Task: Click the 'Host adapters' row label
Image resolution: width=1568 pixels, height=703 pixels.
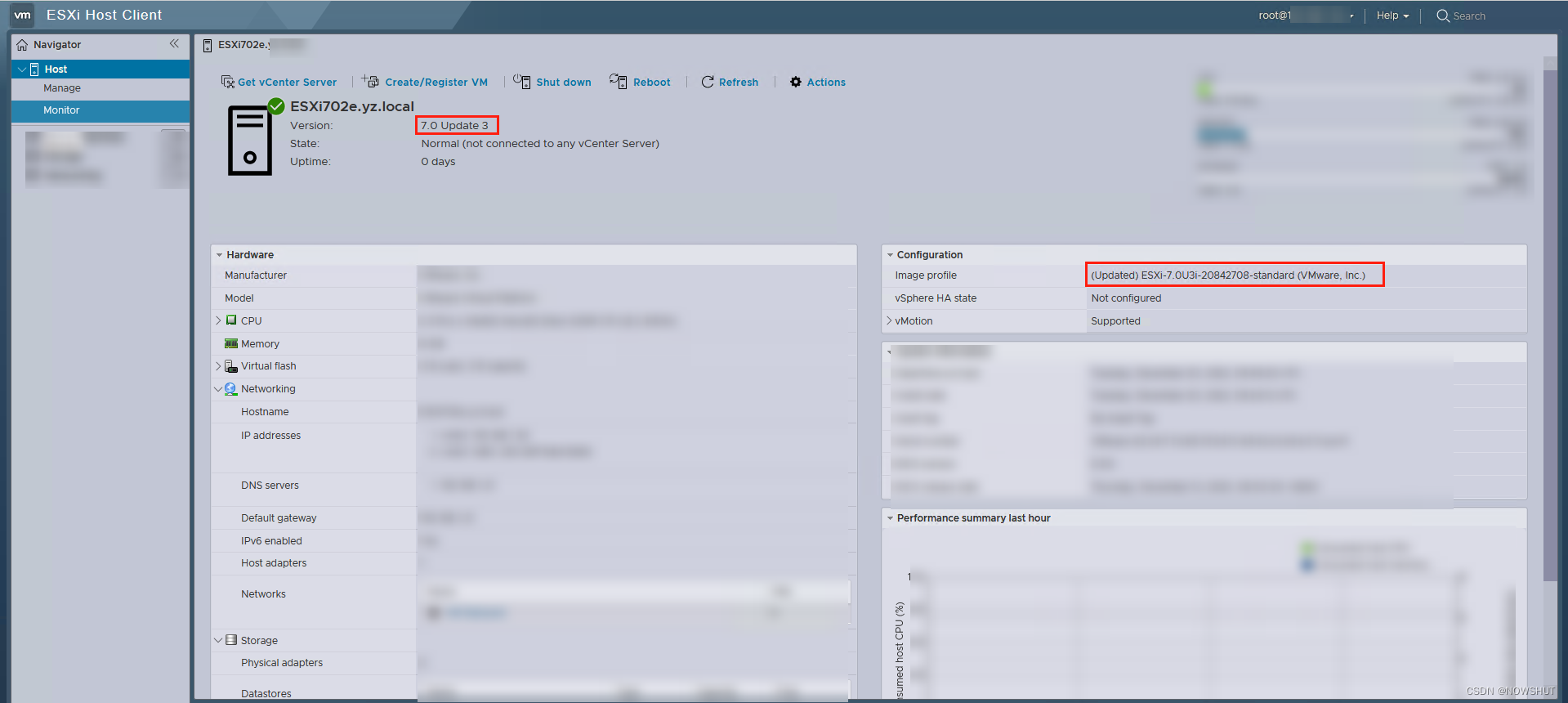Action: [274, 563]
